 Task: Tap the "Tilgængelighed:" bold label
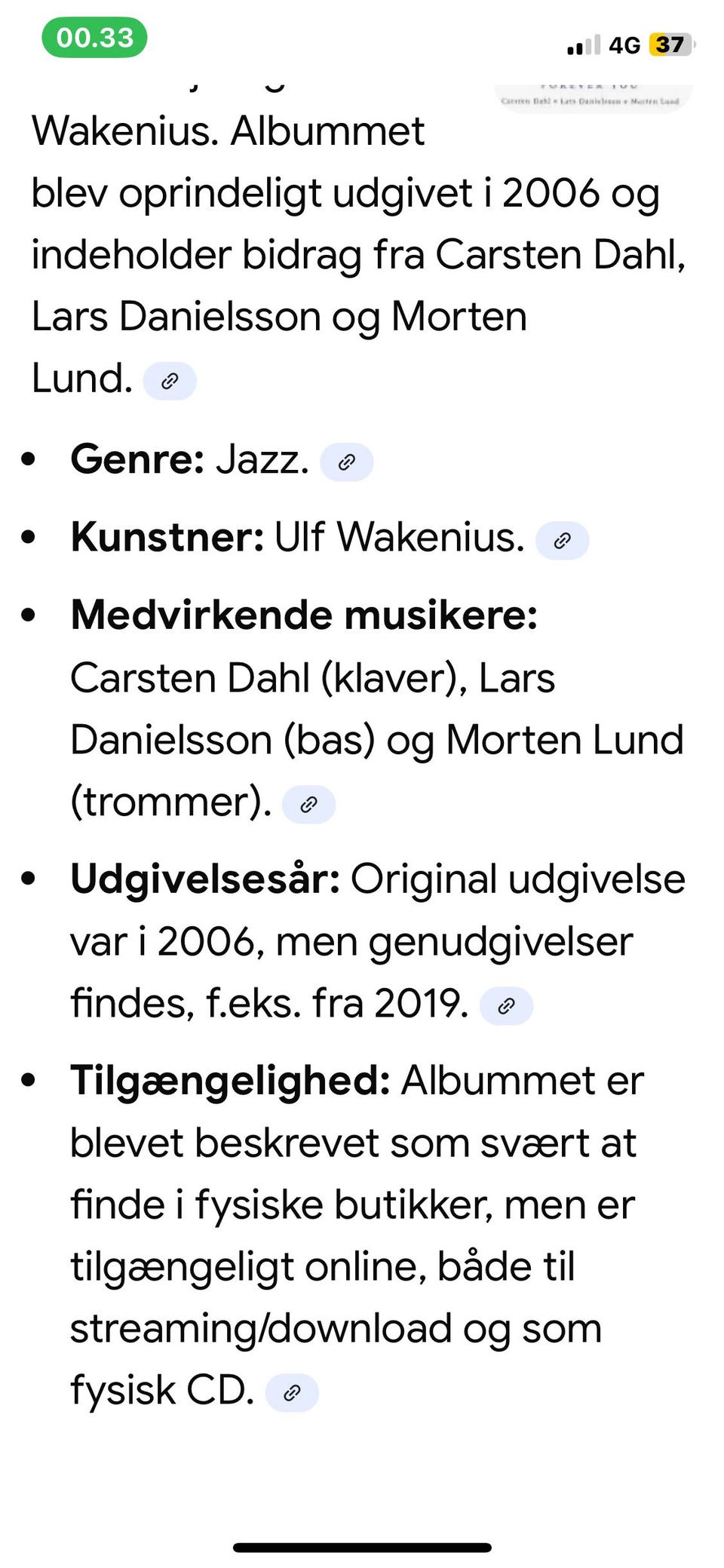(230, 1081)
